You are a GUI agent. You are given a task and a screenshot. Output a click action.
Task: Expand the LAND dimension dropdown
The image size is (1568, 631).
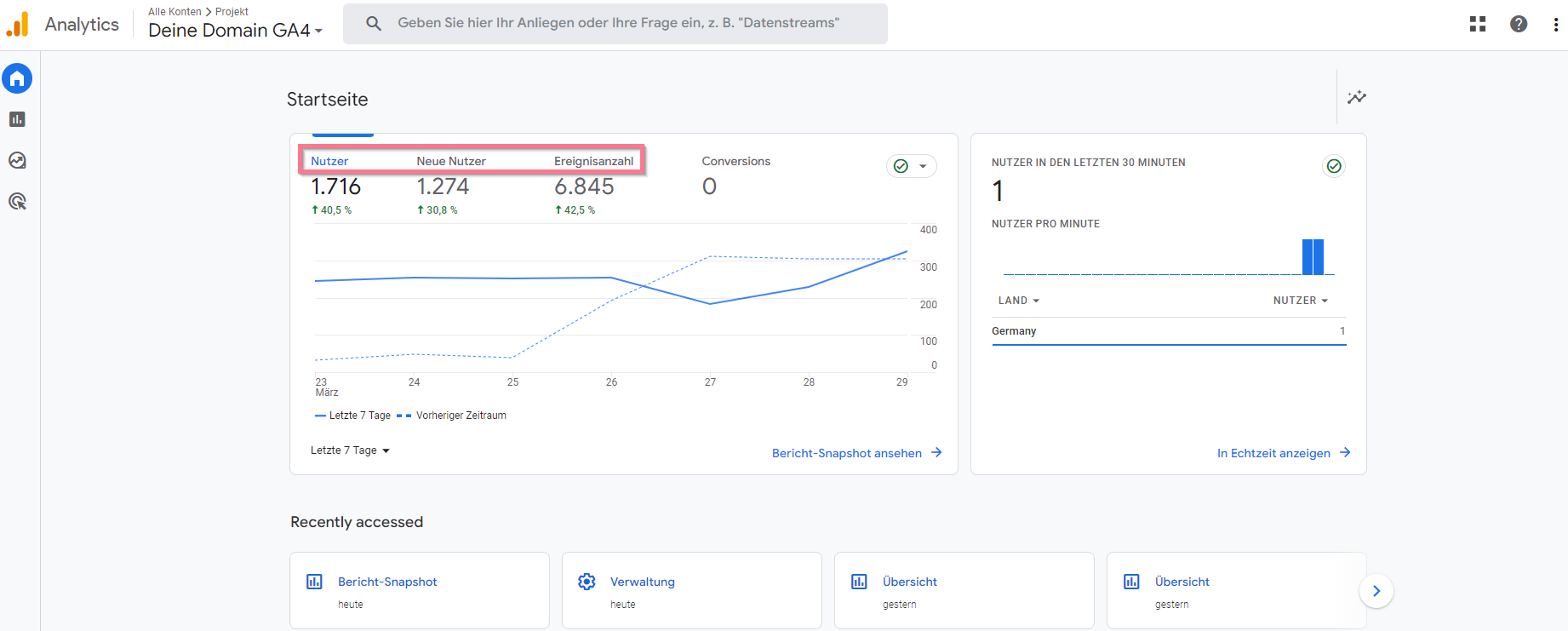pos(1019,301)
